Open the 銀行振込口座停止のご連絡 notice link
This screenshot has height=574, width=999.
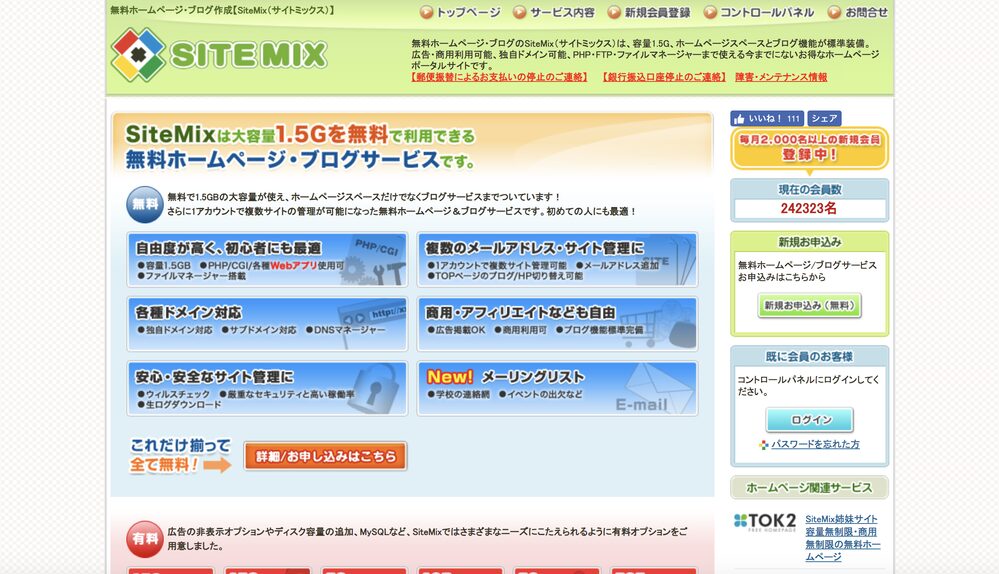coord(664,77)
